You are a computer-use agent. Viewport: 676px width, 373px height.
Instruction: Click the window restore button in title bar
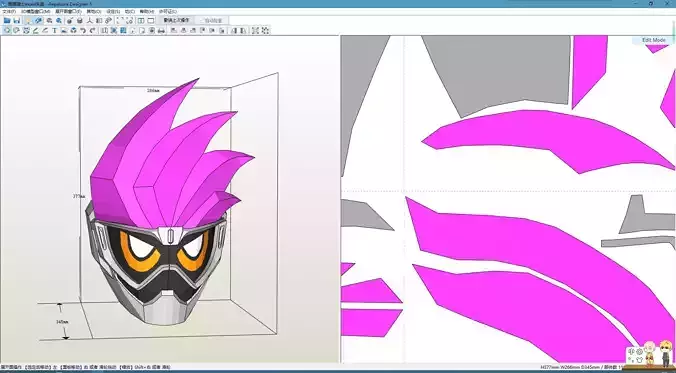[x=651, y=3]
